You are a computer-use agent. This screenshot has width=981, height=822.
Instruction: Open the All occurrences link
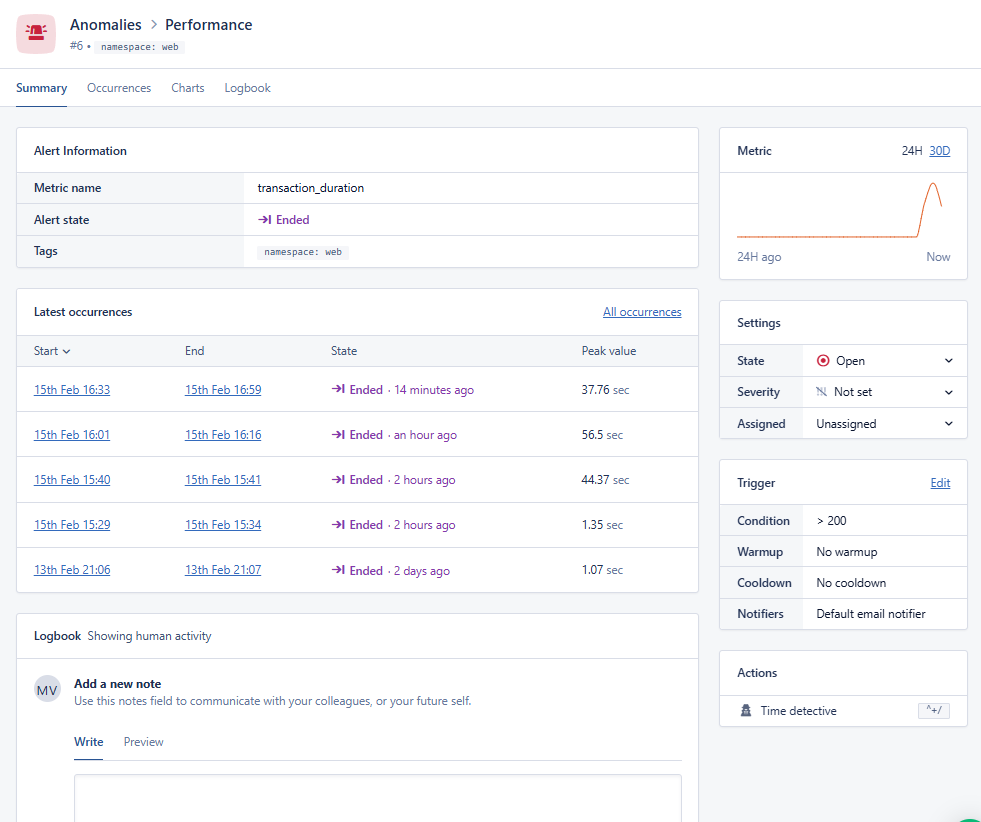pyautogui.click(x=642, y=312)
